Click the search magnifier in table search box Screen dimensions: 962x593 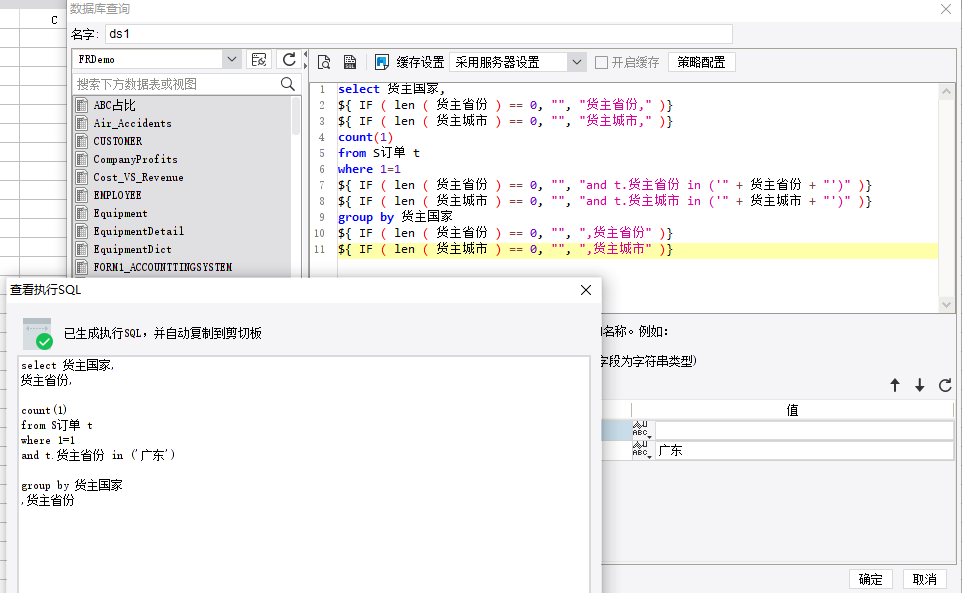tap(287, 84)
